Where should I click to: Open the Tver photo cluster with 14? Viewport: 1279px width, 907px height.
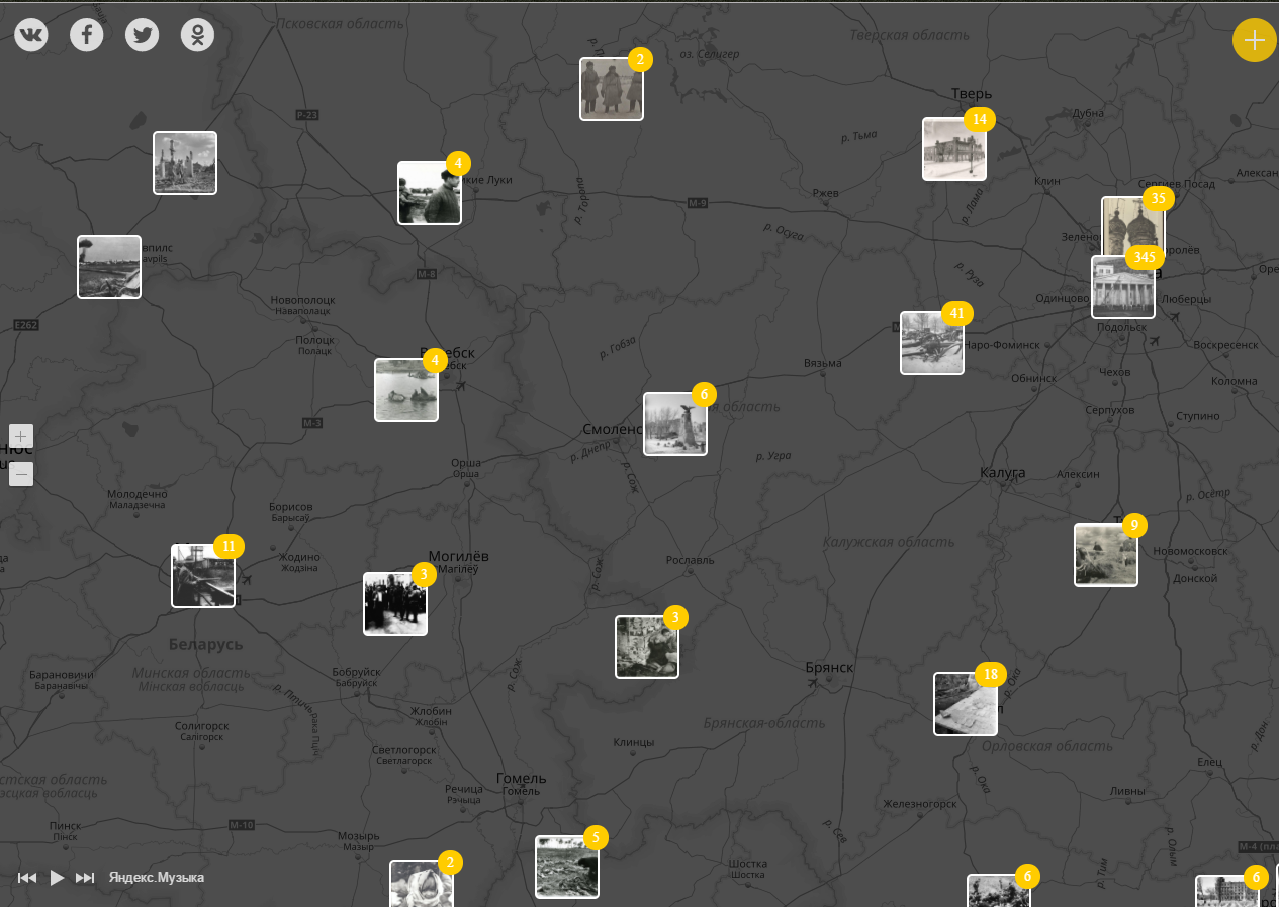[954, 149]
